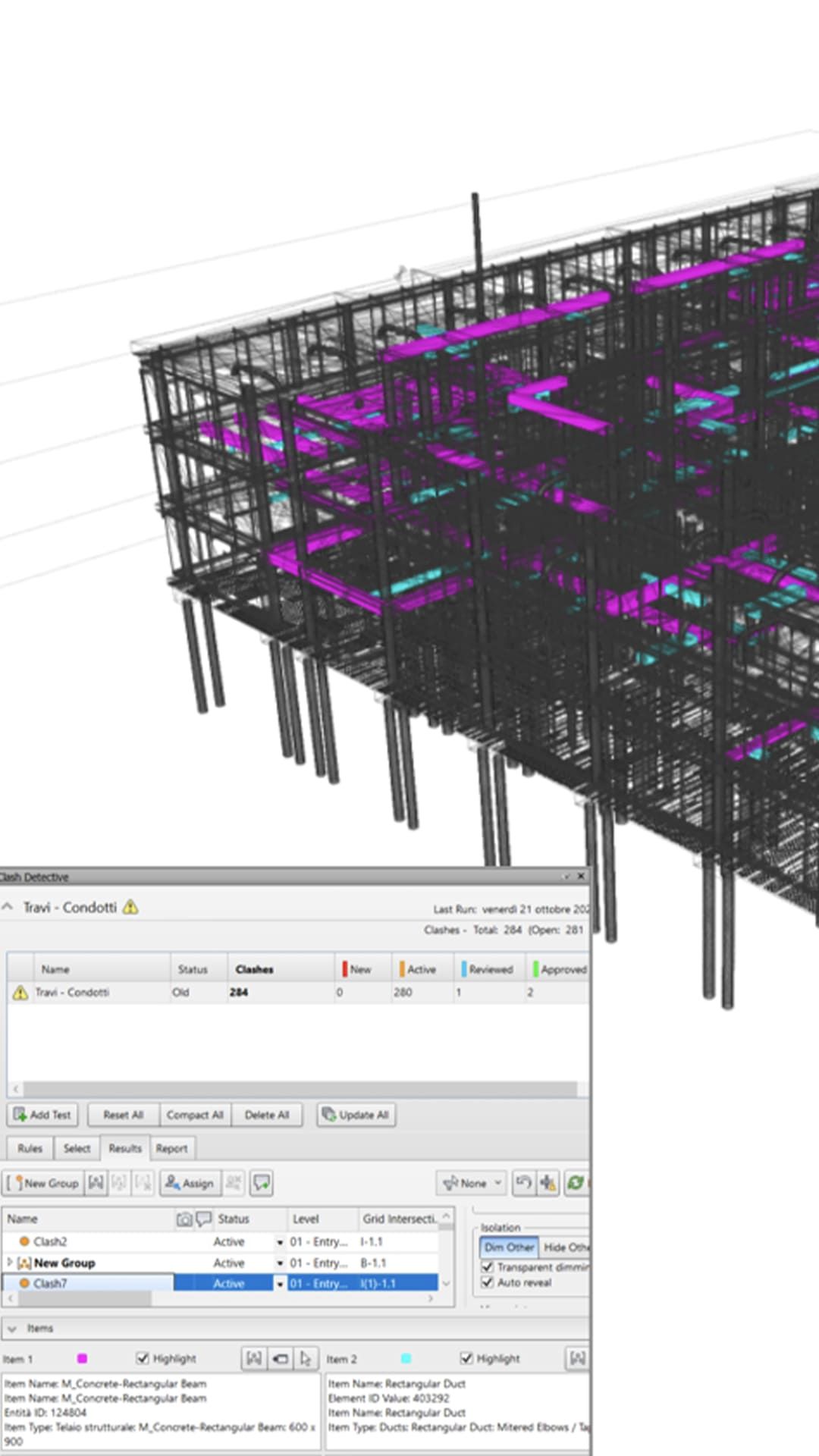Image resolution: width=819 pixels, height=1456 pixels.
Task: Click the green Re-run Test icon
Action: coord(576,1183)
